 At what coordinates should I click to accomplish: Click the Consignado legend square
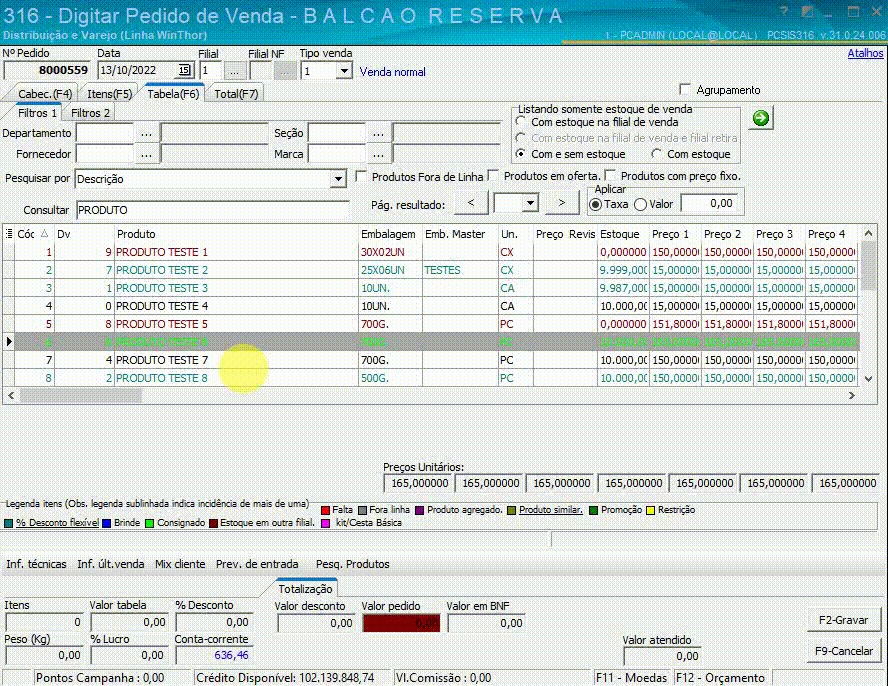[150, 523]
